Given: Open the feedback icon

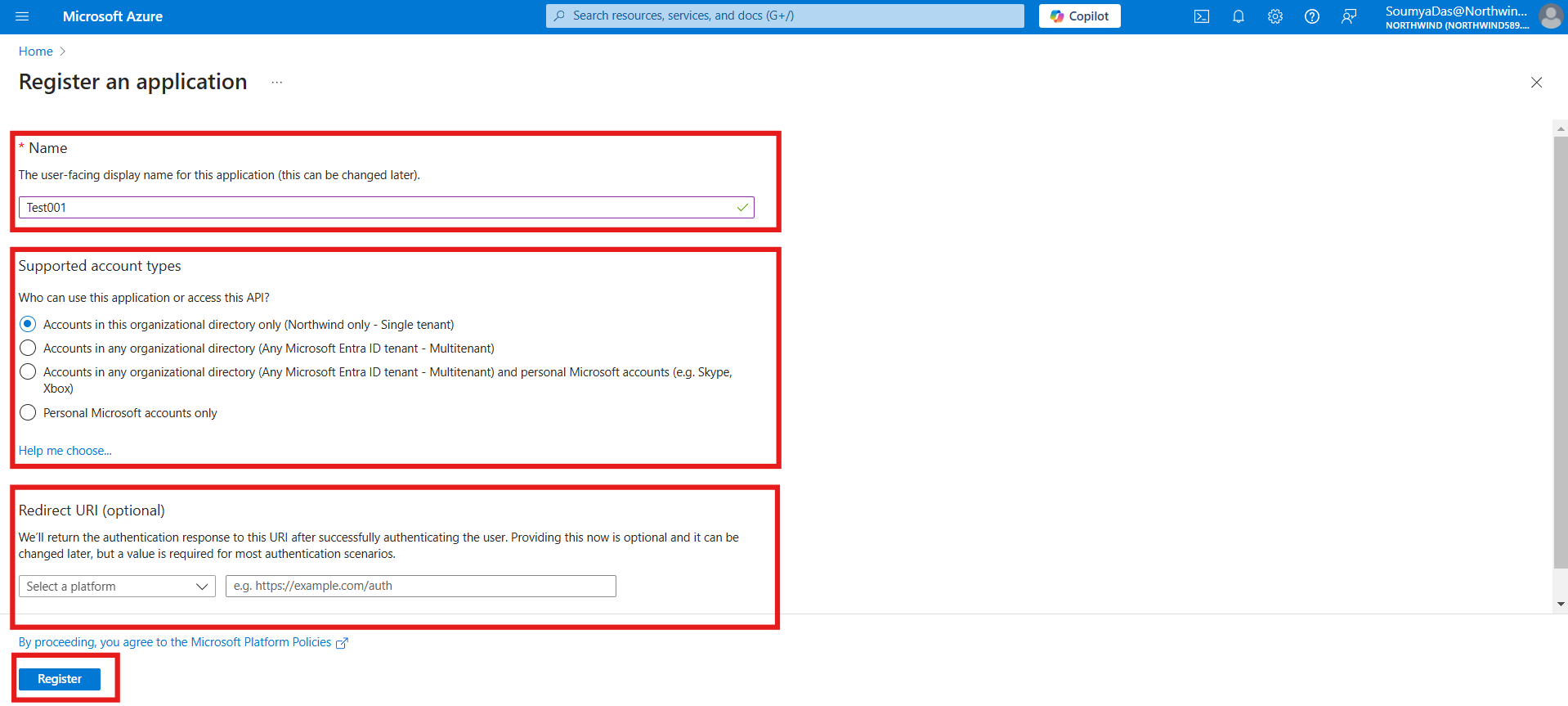Looking at the screenshot, I should coord(1348,16).
